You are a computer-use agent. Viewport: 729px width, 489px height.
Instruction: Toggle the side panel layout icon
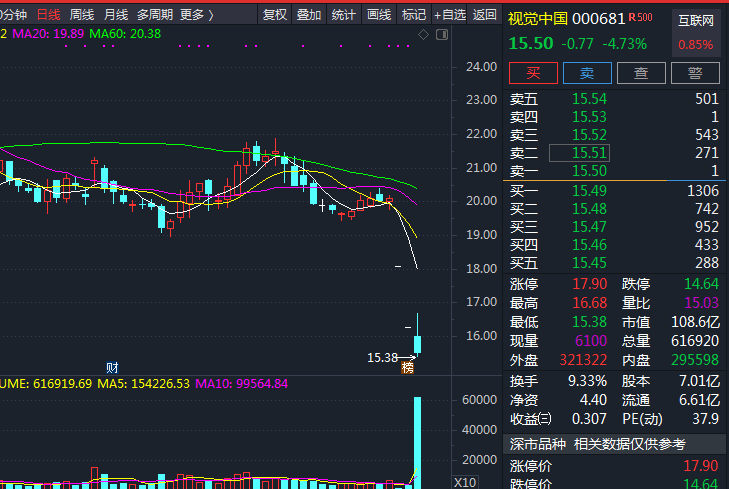point(442,34)
